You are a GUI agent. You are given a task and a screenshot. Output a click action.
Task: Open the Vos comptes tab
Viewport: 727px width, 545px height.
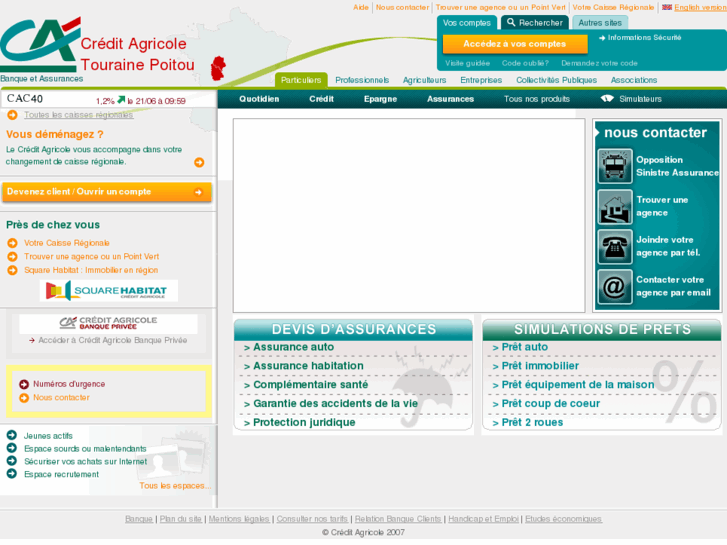(x=466, y=23)
